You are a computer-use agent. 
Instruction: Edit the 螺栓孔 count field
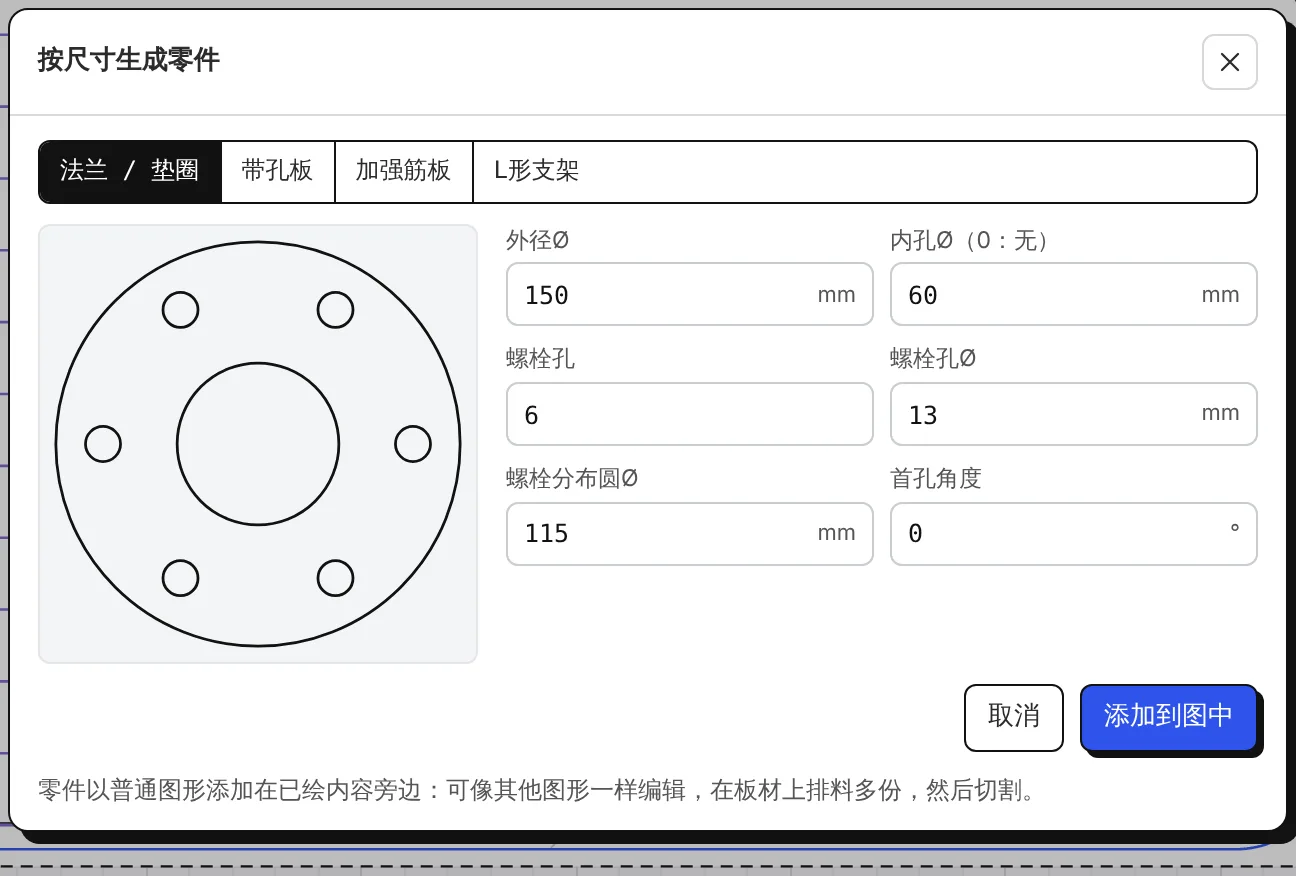point(689,414)
